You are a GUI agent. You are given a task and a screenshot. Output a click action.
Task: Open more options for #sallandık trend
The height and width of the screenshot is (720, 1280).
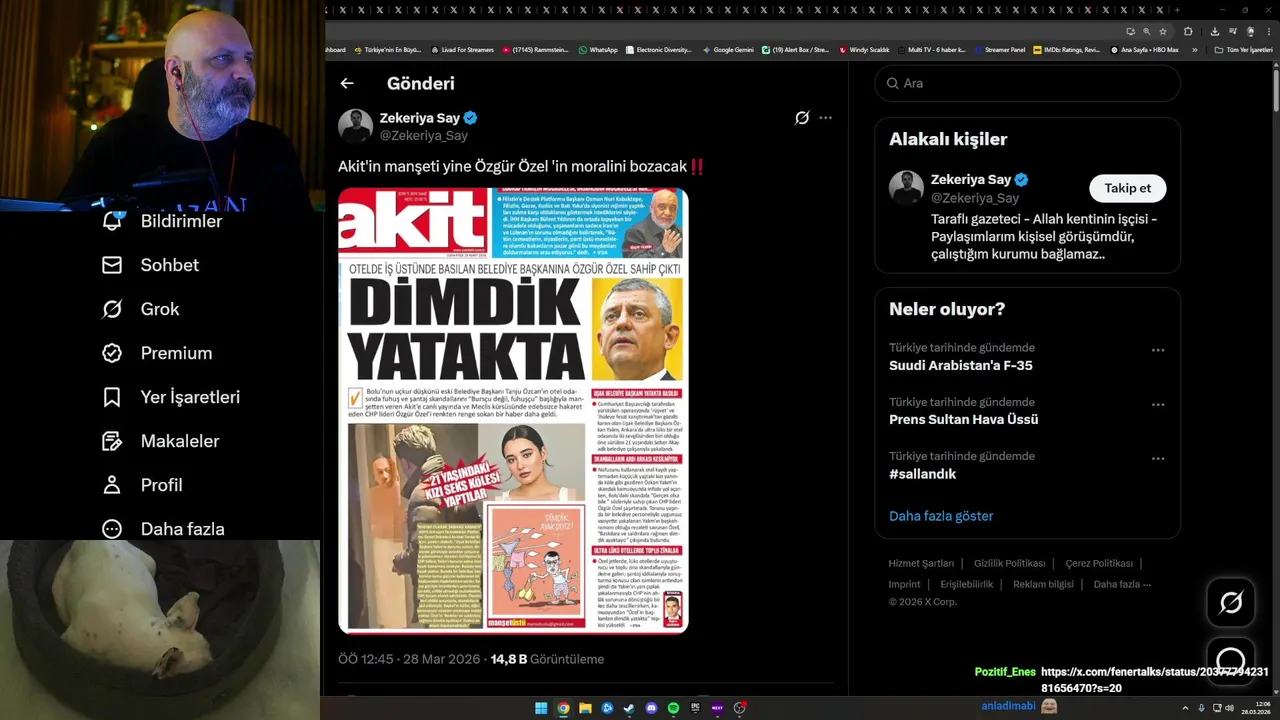pos(1158,459)
